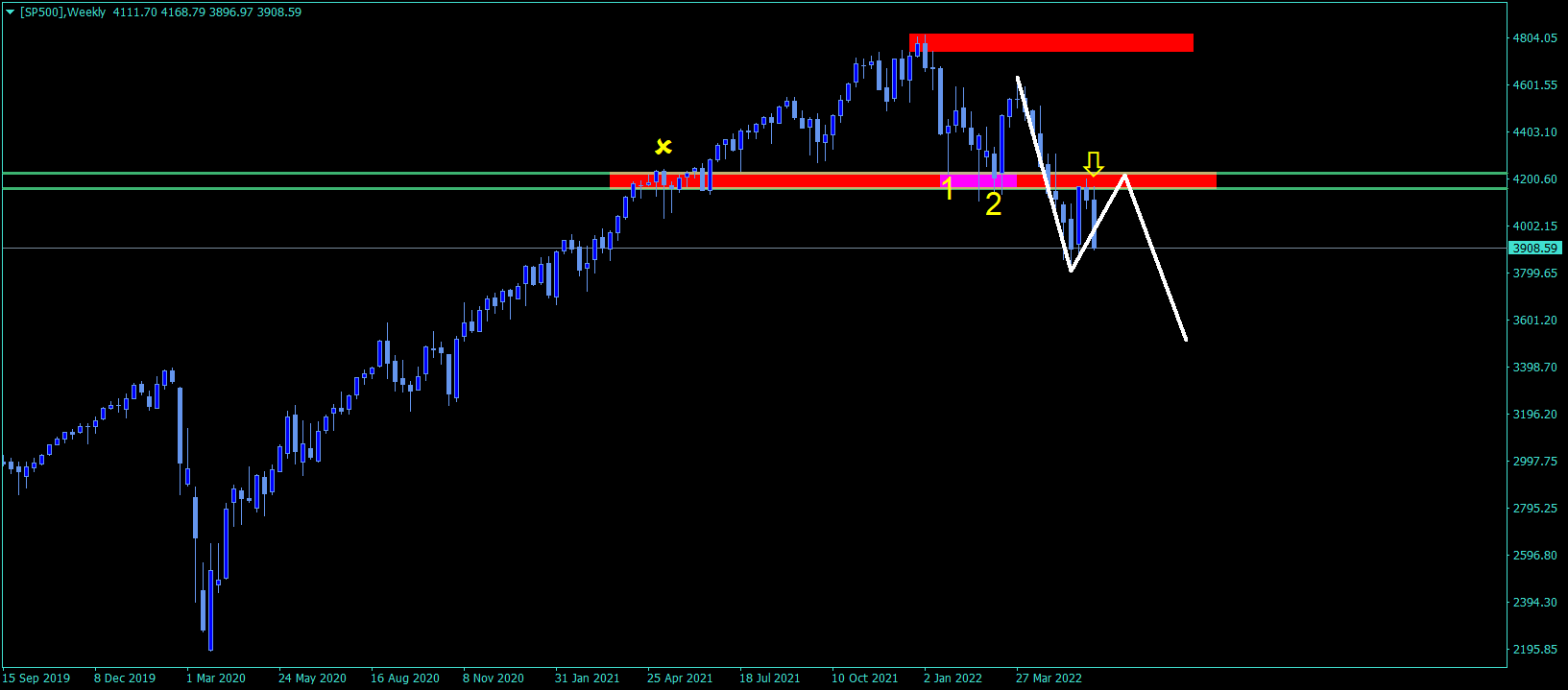
Task: Click the 1 Mar 2020 date label
Action: click(x=216, y=678)
